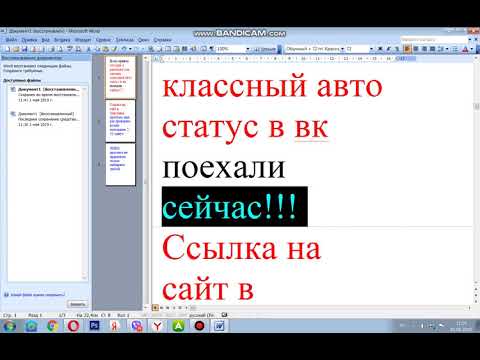This screenshot has height=360, width=480.
Task: Open the bulleted list icon
Action: tap(455, 49)
